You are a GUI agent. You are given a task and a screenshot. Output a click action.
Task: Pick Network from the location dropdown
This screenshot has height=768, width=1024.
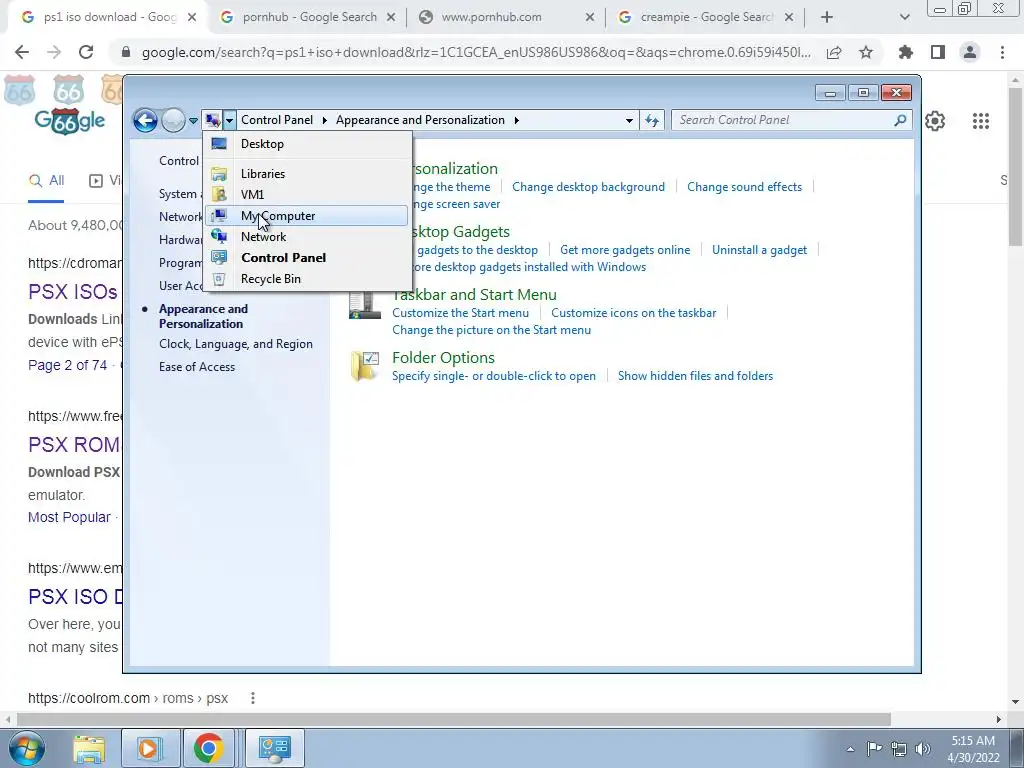[306, 236]
